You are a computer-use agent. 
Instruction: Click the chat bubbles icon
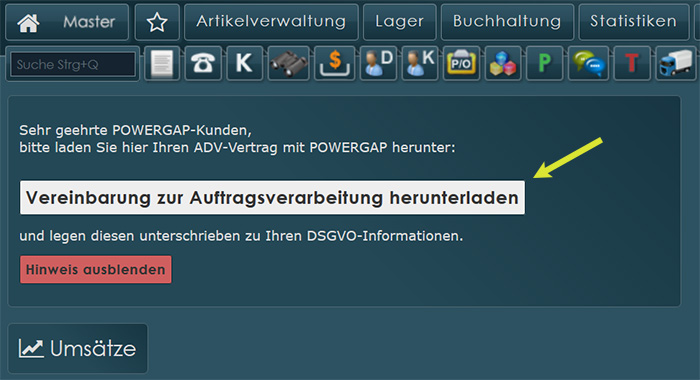[x=588, y=63]
